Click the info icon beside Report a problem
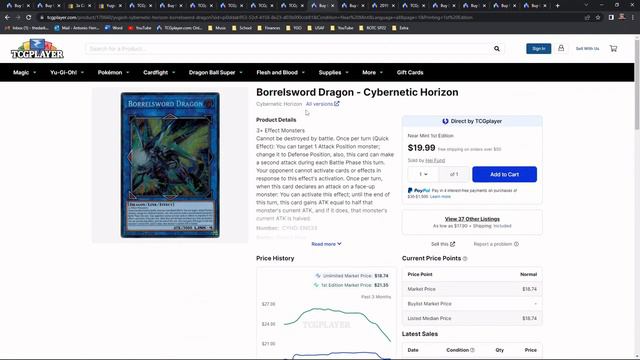The height and width of the screenshot is (360, 640). (516, 244)
